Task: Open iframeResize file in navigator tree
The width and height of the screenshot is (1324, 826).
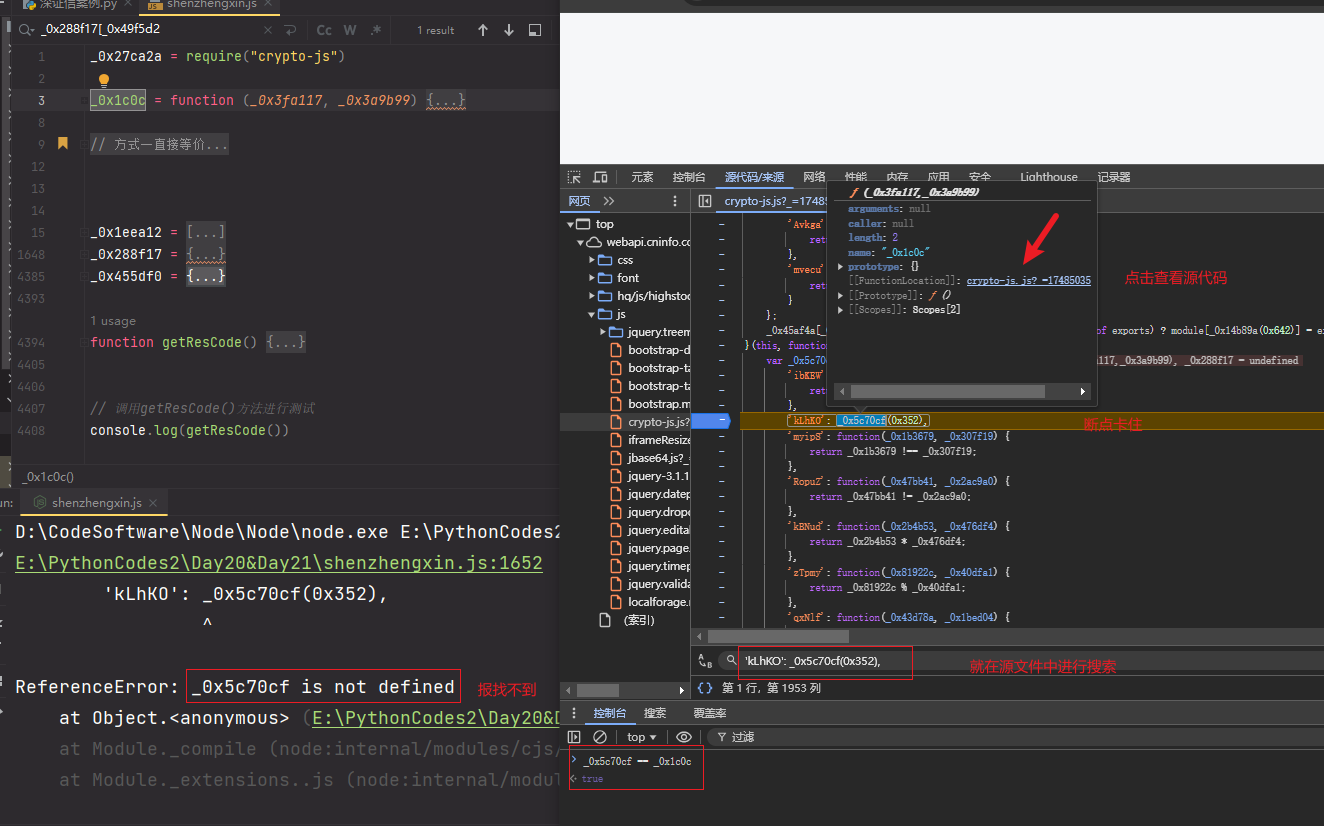Action: (651, 440)
